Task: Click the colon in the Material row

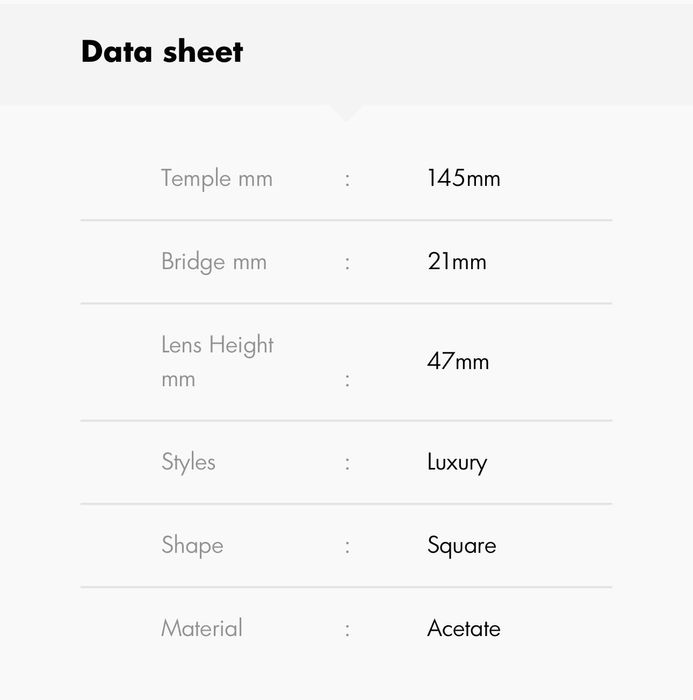Action: [347, 630]
